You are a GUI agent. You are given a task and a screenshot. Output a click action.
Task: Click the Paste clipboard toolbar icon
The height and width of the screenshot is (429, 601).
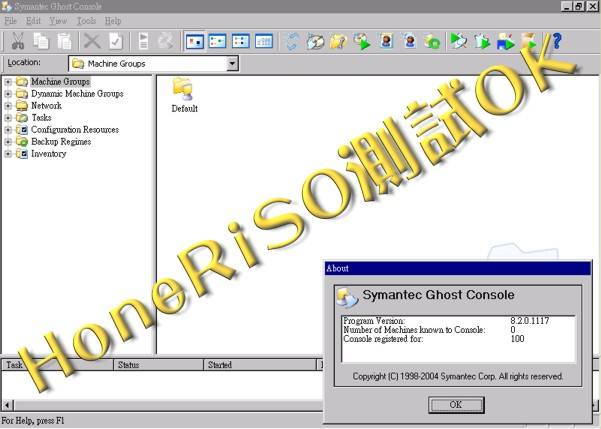coord(63,41)
